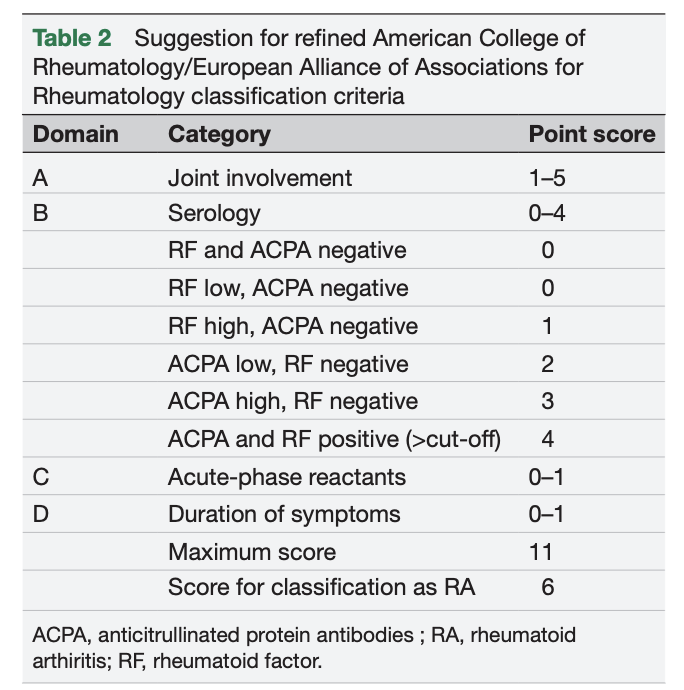Click the "Point score" column header

pos(592,134)
